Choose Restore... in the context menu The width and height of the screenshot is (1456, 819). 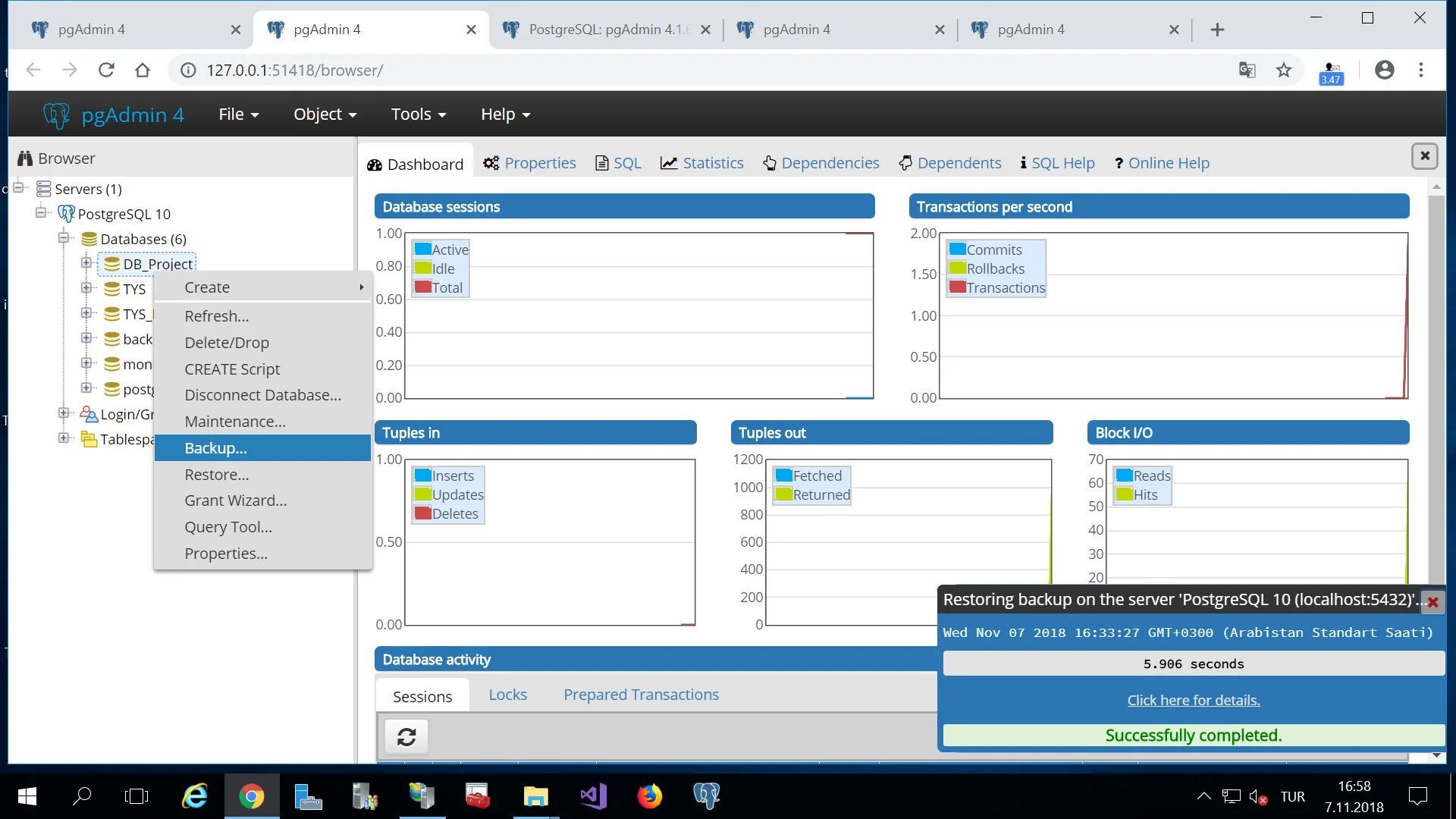point(217,475)
